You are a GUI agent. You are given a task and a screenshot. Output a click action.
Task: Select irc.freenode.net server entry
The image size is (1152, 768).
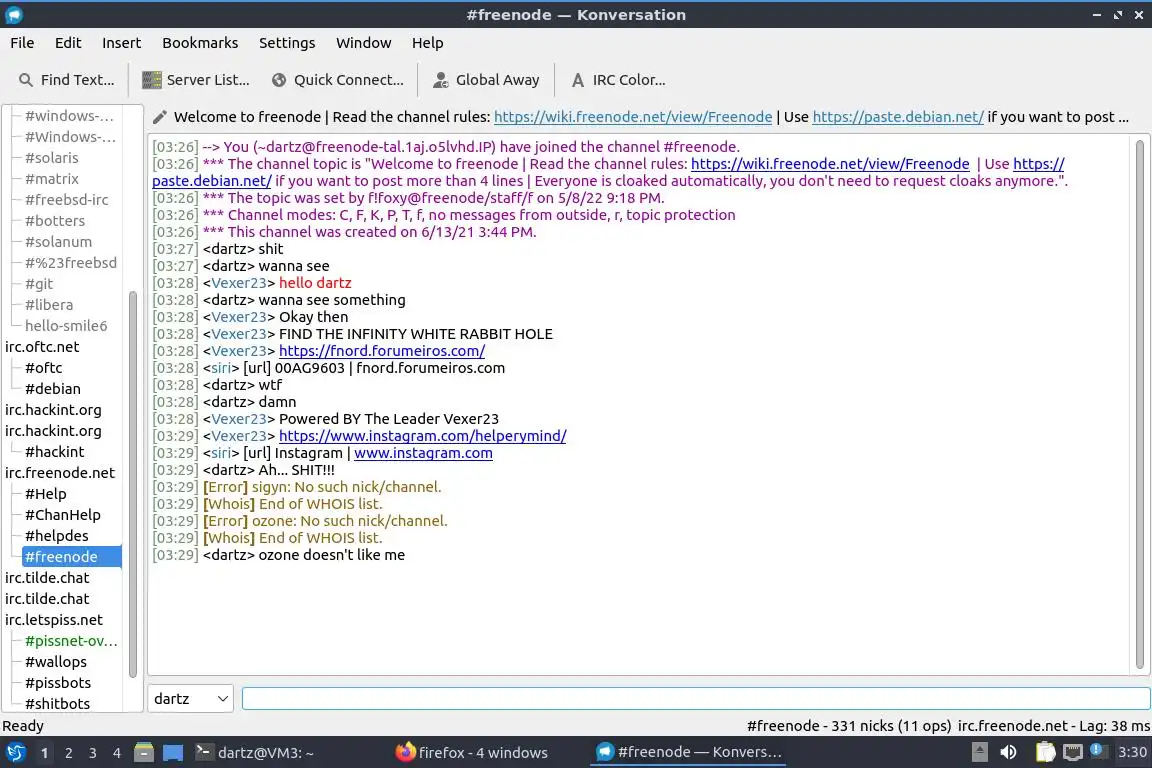point(60,473)
